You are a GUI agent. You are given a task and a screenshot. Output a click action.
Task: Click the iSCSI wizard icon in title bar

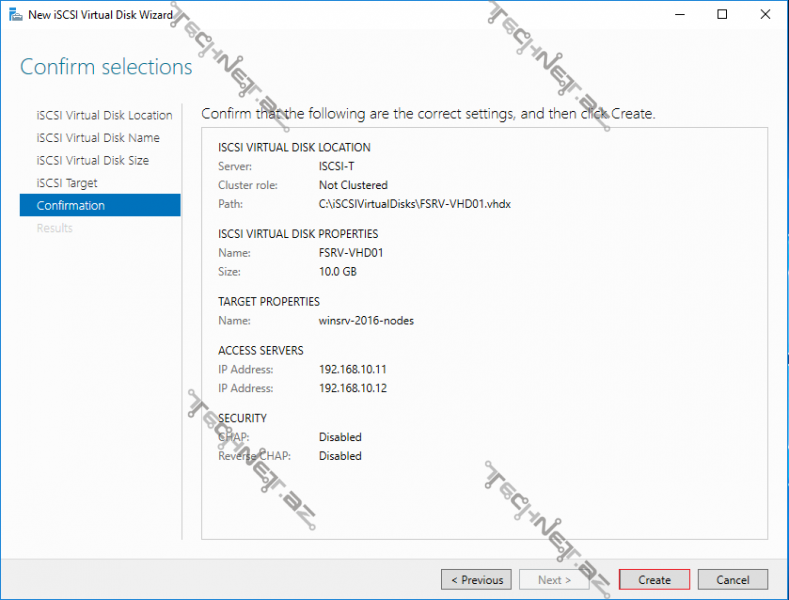(14, 15)
